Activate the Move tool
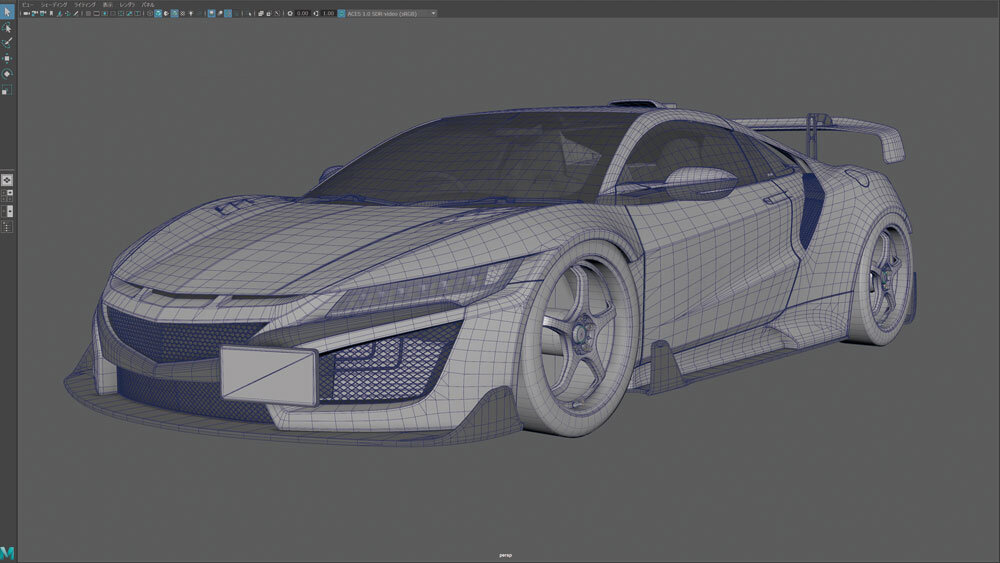Image resolution: width=1000 pixels, height=563 pixels. pos(8,58)
